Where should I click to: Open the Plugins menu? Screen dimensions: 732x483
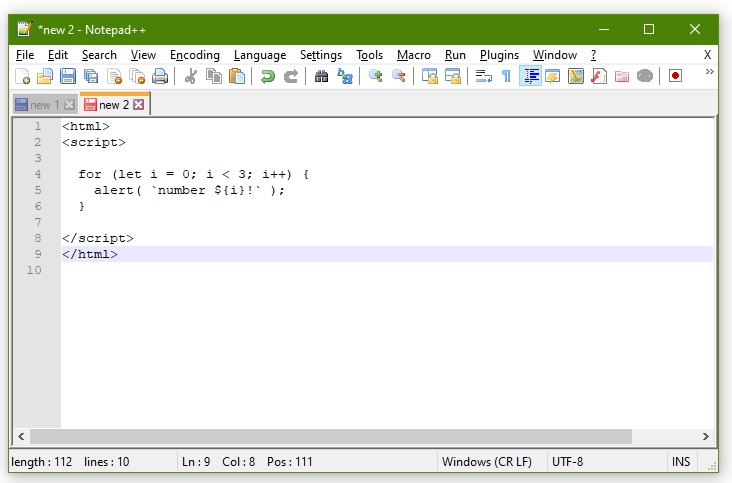click(x=499, y=55)
